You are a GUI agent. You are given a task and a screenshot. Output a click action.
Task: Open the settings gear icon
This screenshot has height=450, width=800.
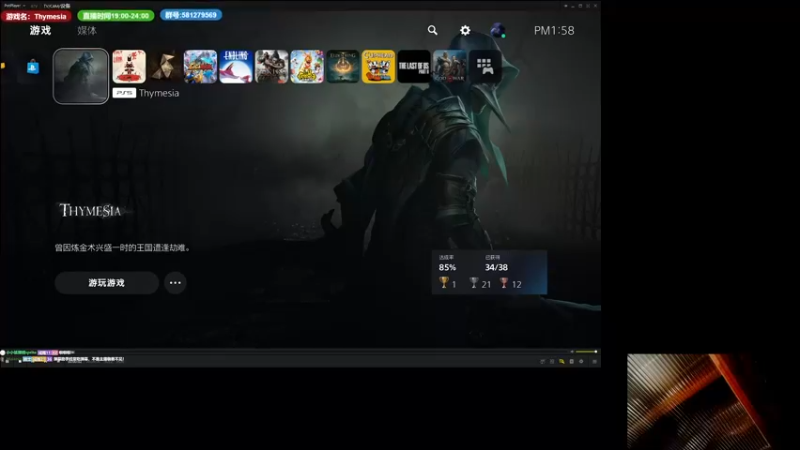click(x=465, y=31)
